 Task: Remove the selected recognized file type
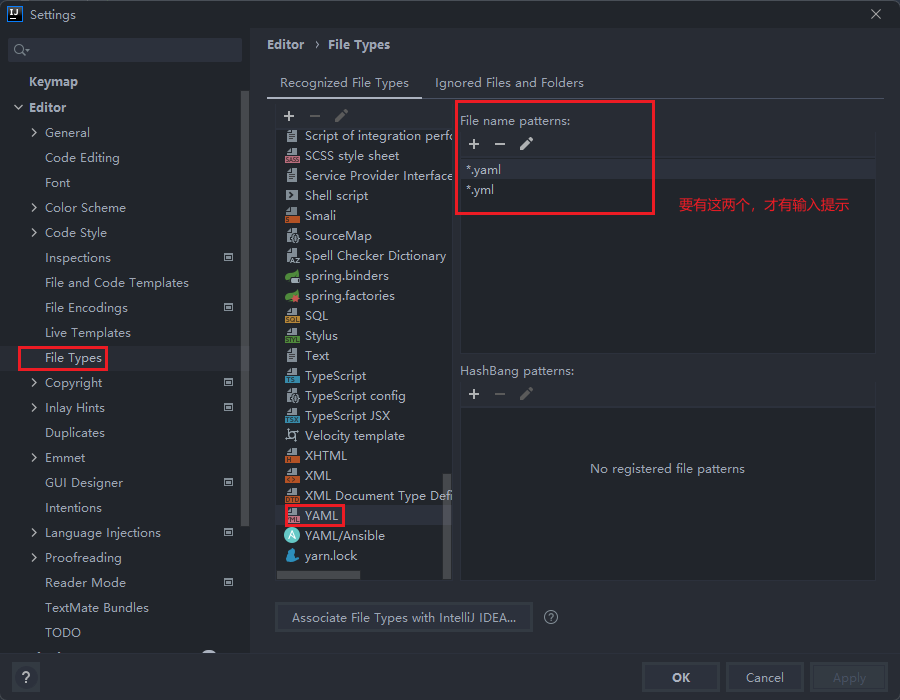point(315,116)
